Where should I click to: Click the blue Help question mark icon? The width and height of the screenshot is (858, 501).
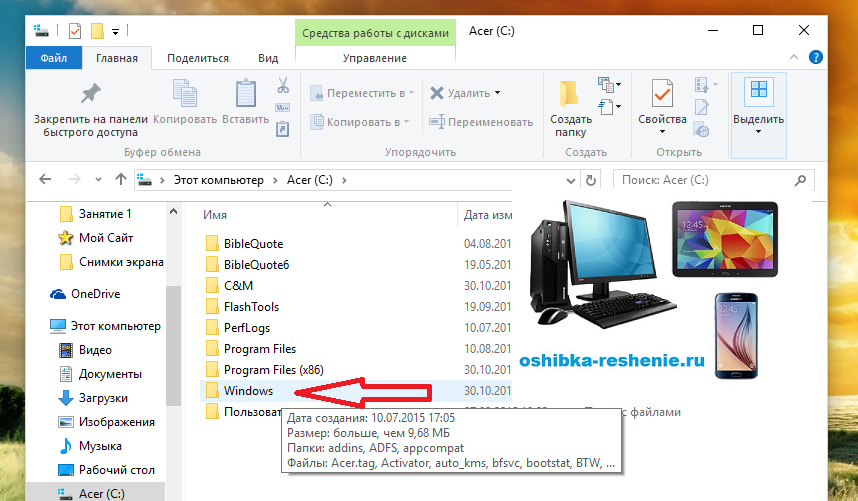[815, 57]
